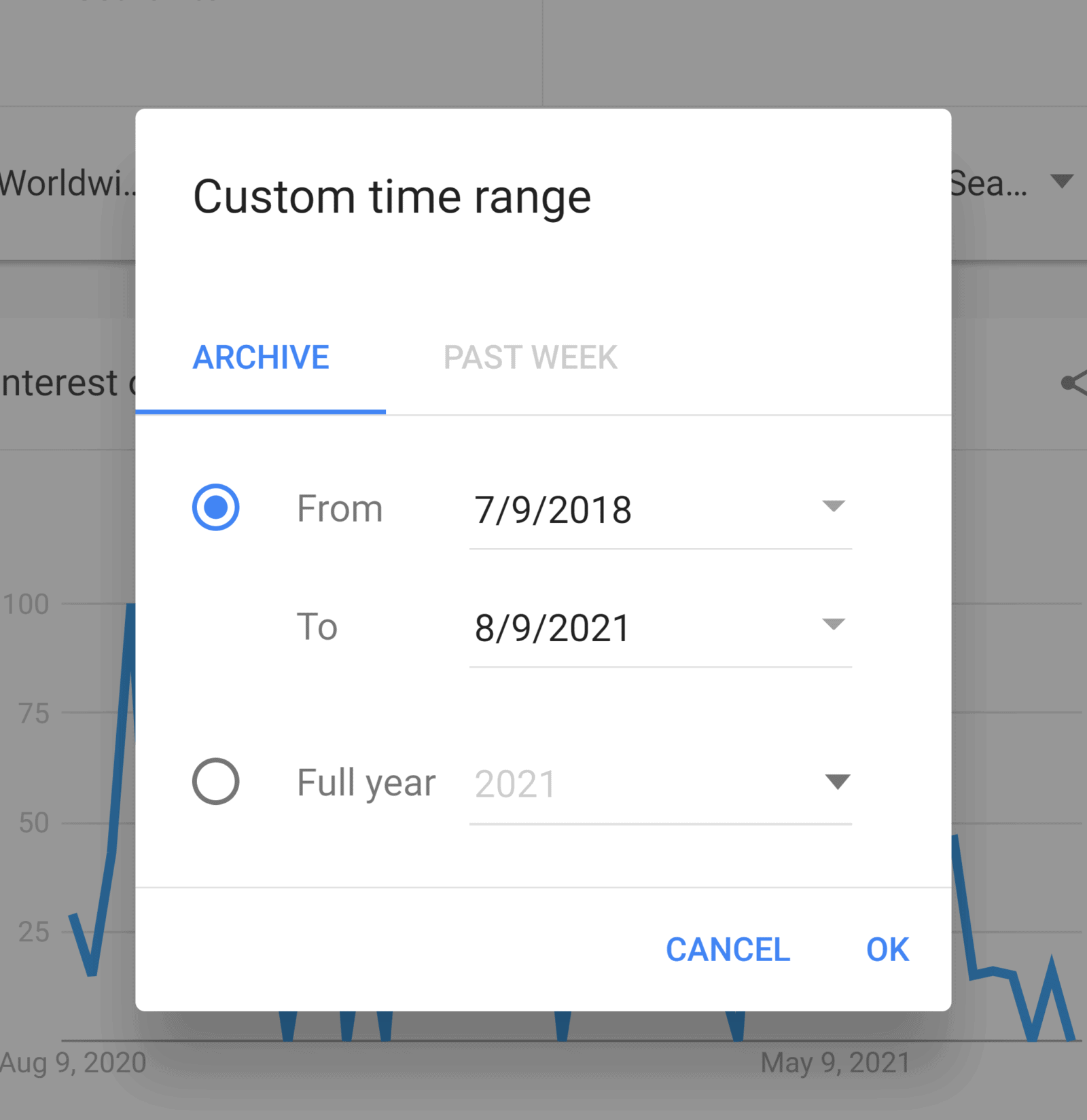The width and height of the screenshot is (1087, 1120).
Task: Dismiss dialog using CANCEL
Action: [728, 950]
